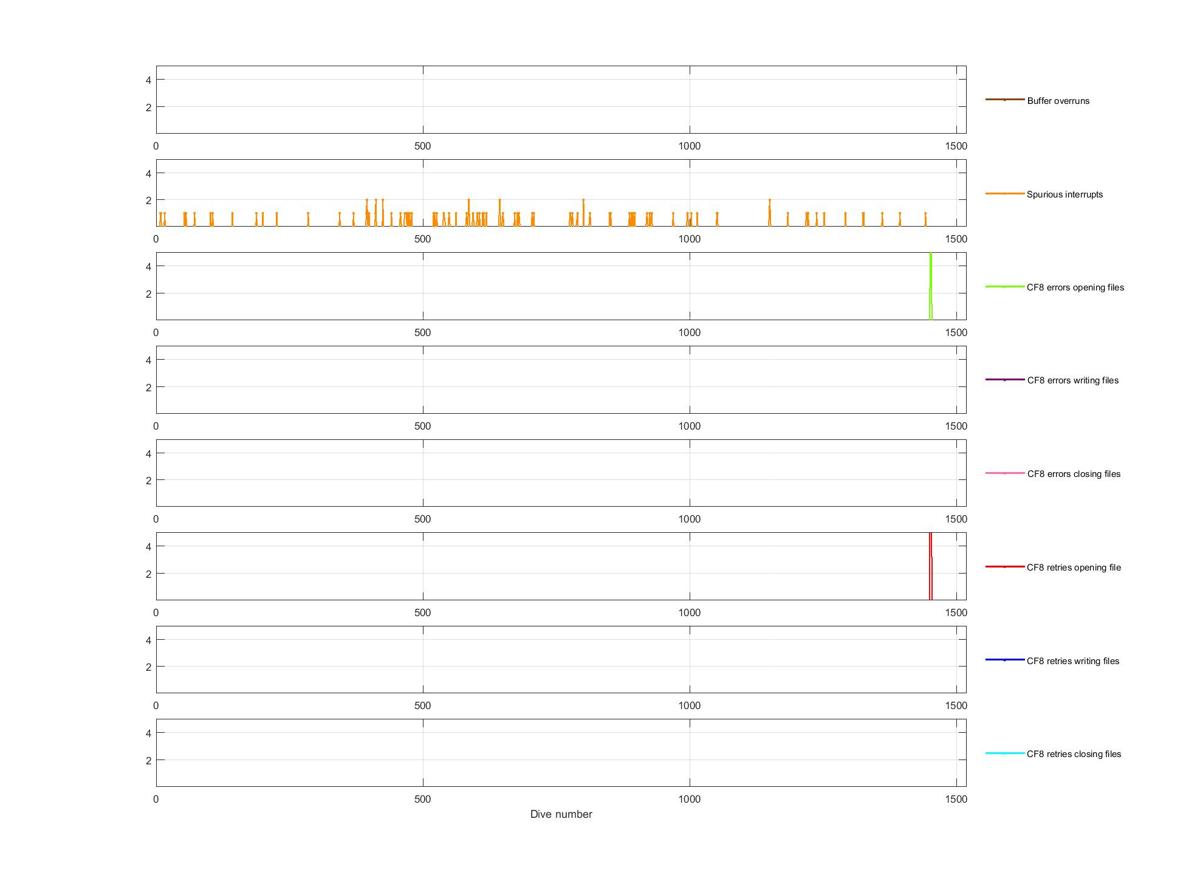Click the blue CF8 retries writing legend line

tap(1005, 660)
